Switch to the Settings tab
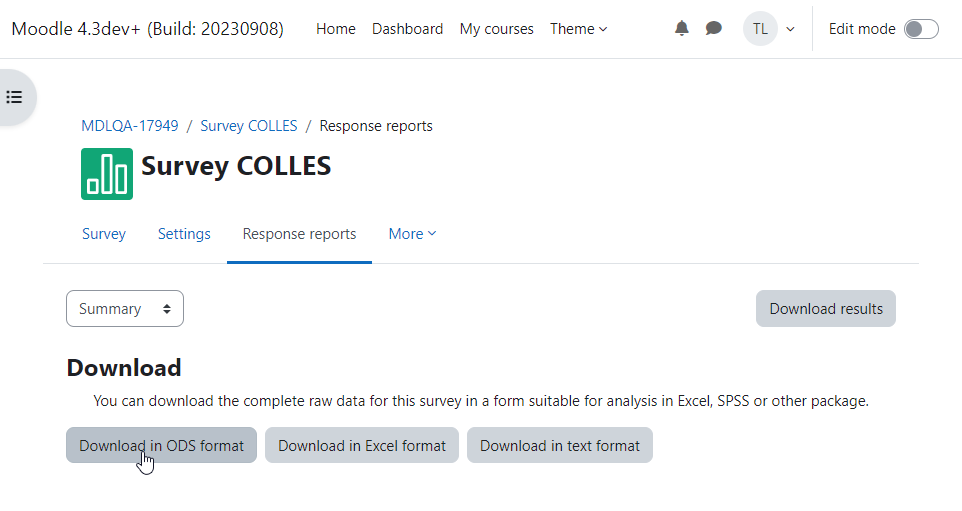 coord(184,234)
